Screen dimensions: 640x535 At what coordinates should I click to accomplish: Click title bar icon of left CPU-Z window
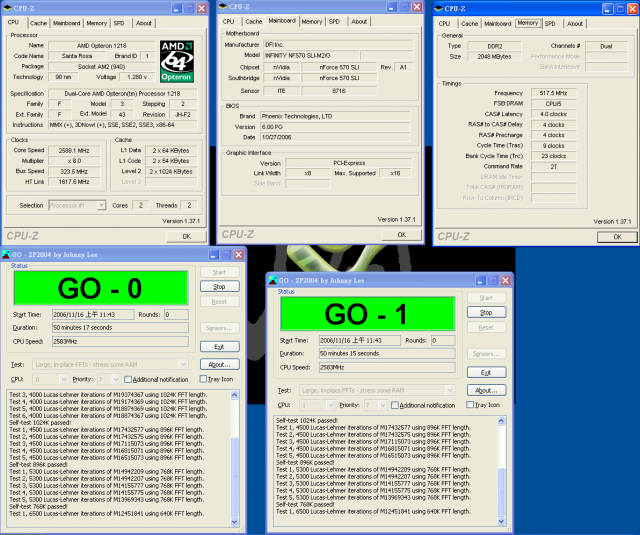point(7,8)
